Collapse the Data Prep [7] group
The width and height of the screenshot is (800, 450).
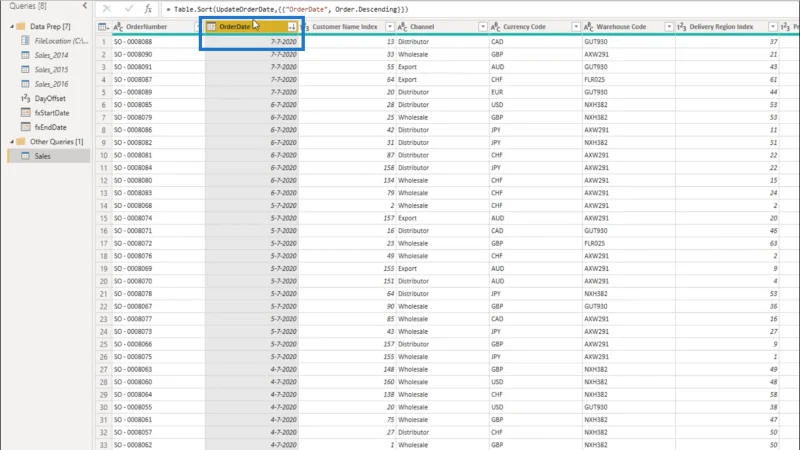click(12, 26)
